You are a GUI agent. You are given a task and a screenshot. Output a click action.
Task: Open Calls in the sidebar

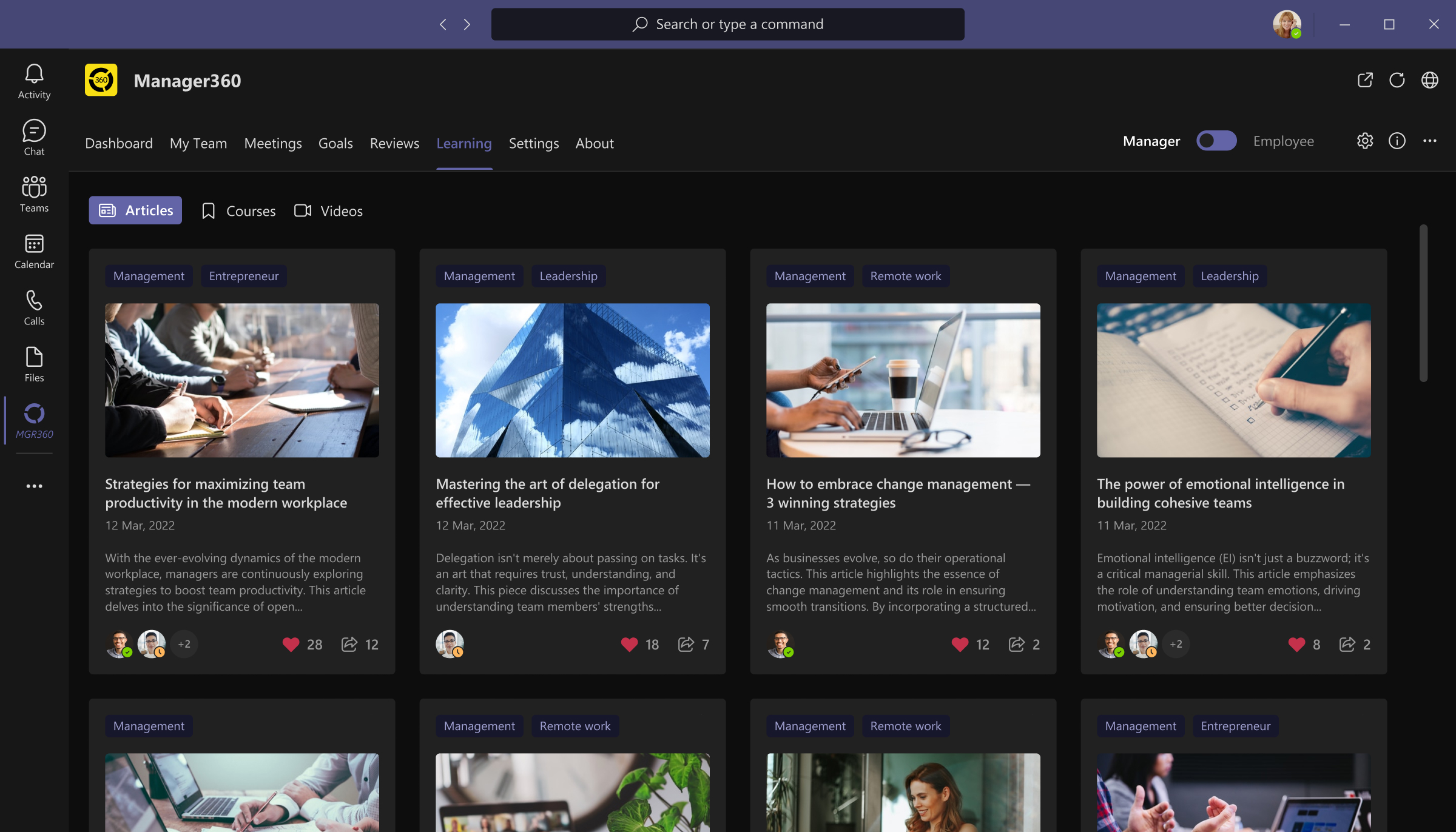[x=34, y=308]
